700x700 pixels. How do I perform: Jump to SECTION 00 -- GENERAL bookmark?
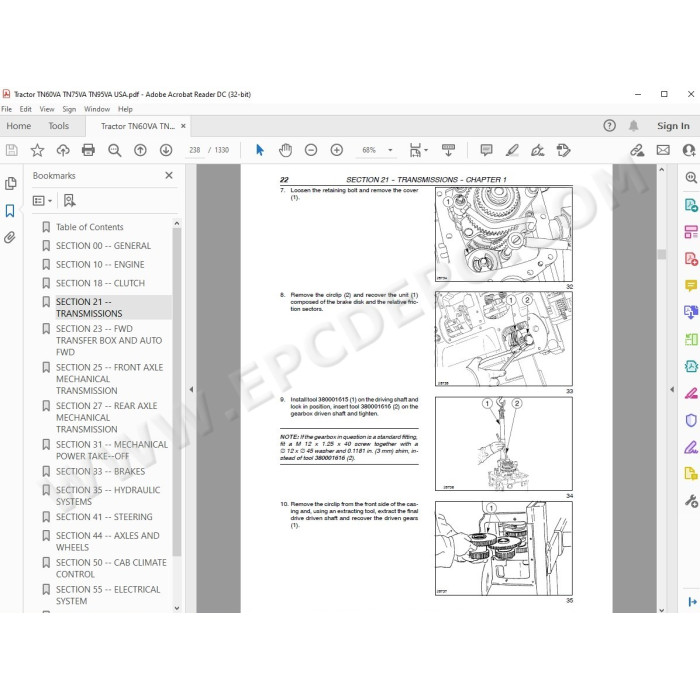click(x=103, y=246)
